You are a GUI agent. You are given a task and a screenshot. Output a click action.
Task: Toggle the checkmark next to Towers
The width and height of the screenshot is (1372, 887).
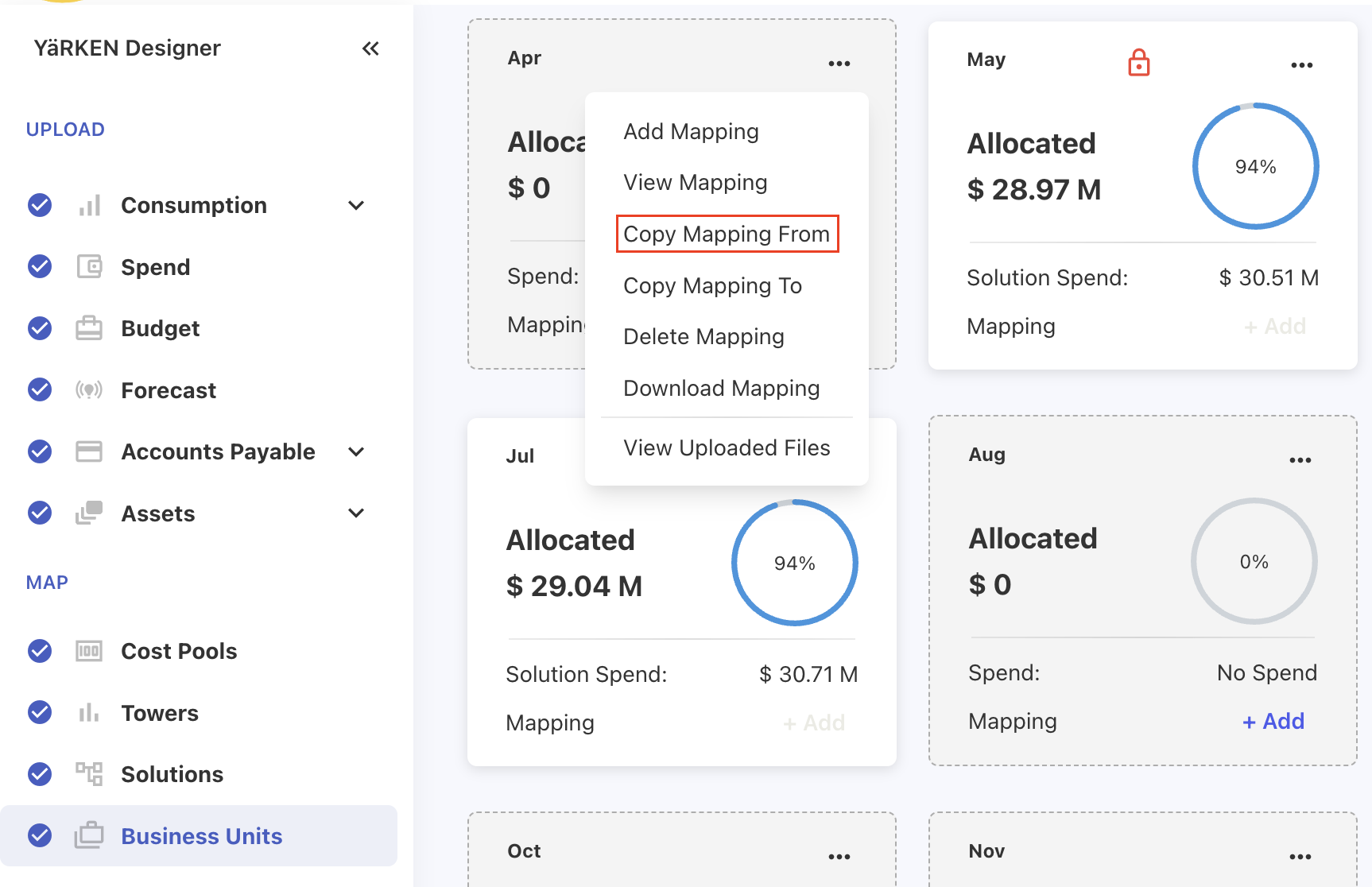40,712
